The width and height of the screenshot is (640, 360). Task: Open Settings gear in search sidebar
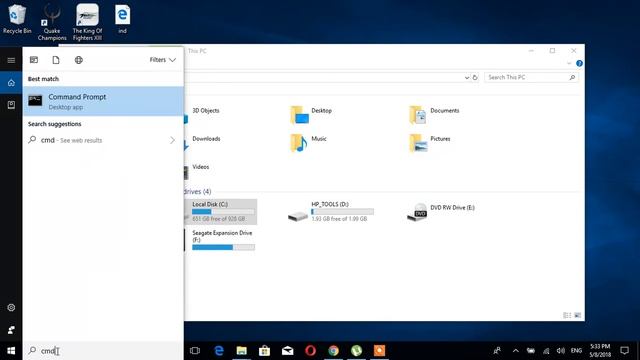tap(11, 308)
